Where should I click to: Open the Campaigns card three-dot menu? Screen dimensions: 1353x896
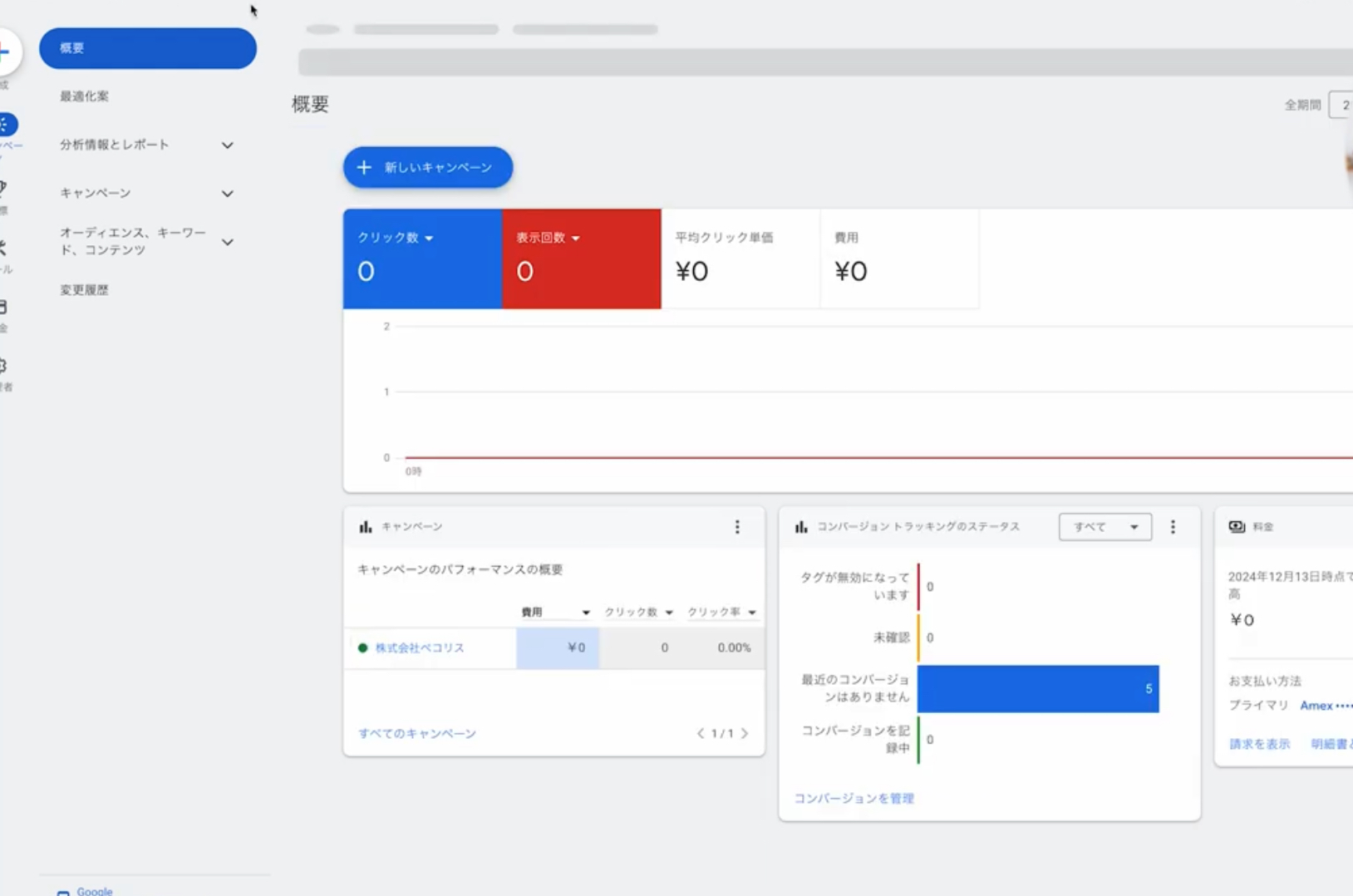click(737, 527)
